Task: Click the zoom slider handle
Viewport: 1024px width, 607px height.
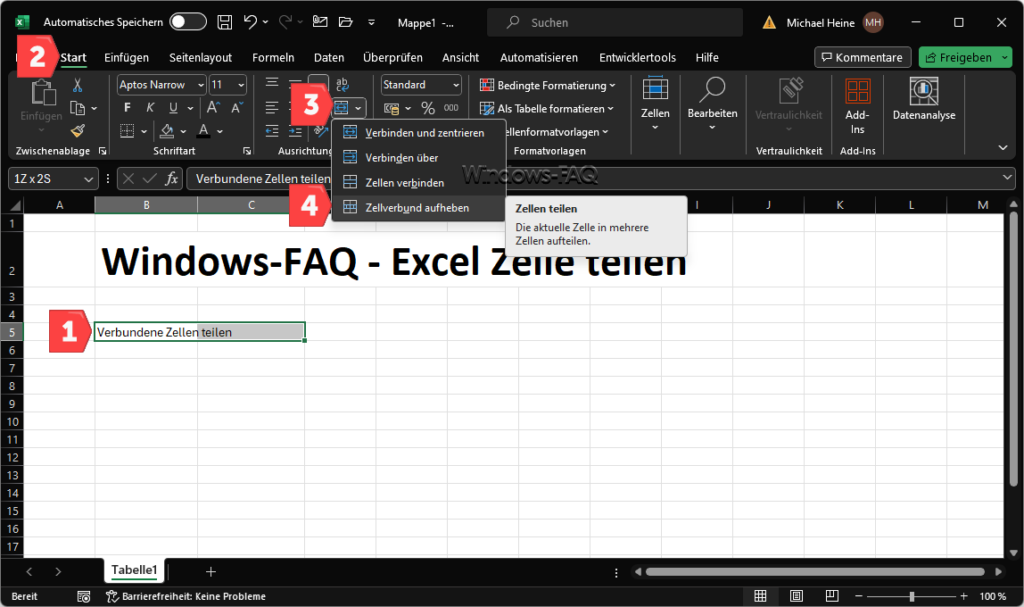Action: point(911,597)
